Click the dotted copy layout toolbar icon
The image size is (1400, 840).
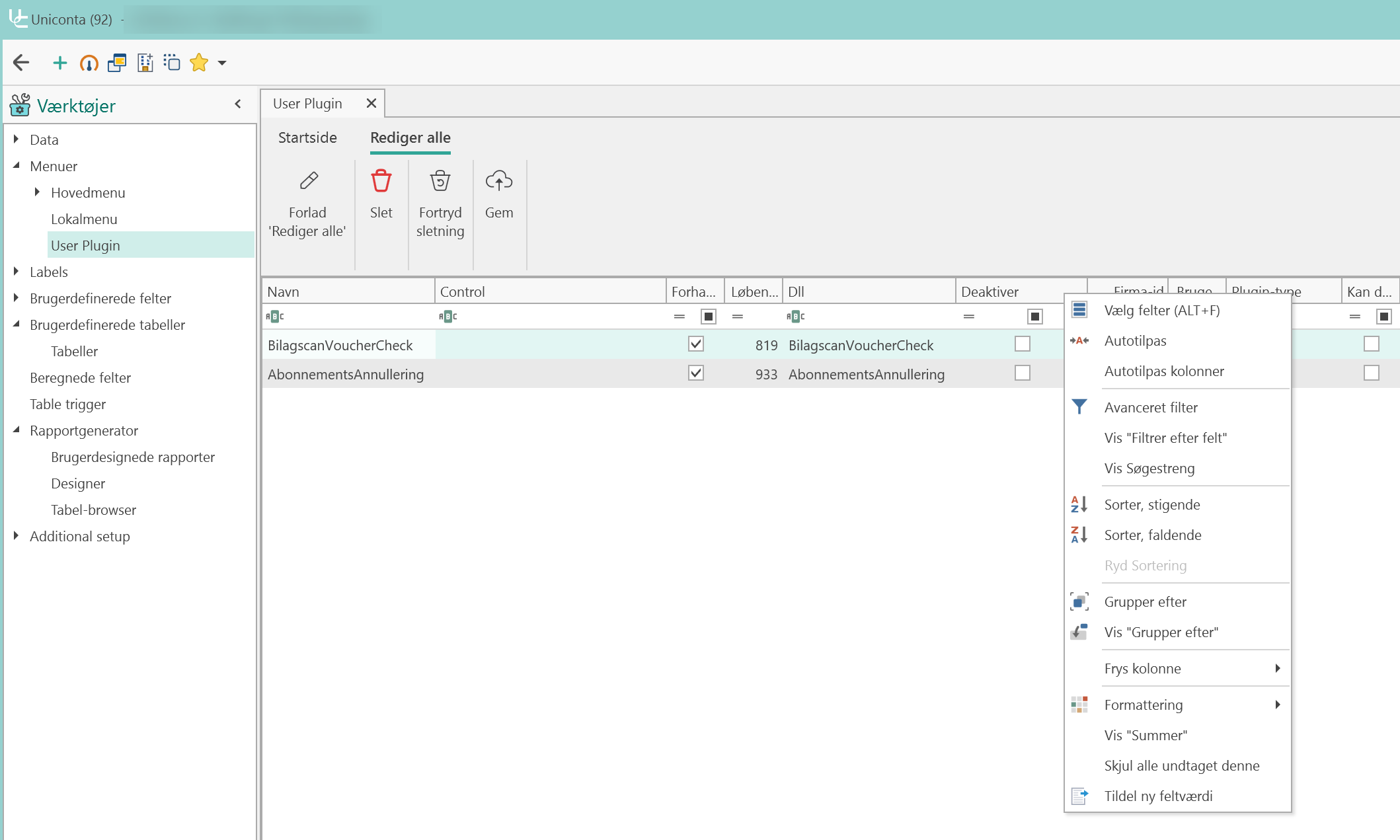click(x=172, y=63)
